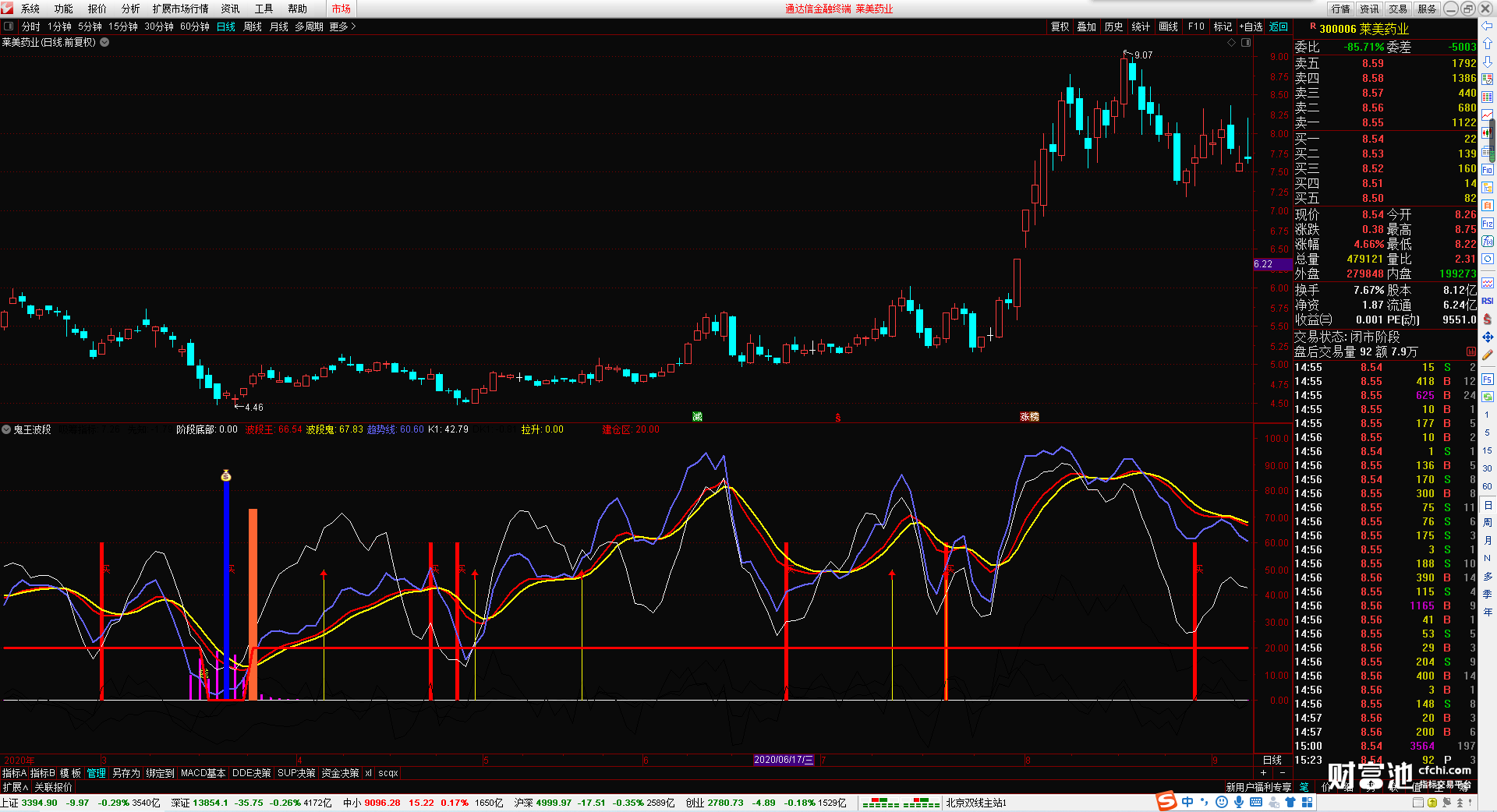Select the MACD基本 template
The image size is (1497, 812).
203,773
